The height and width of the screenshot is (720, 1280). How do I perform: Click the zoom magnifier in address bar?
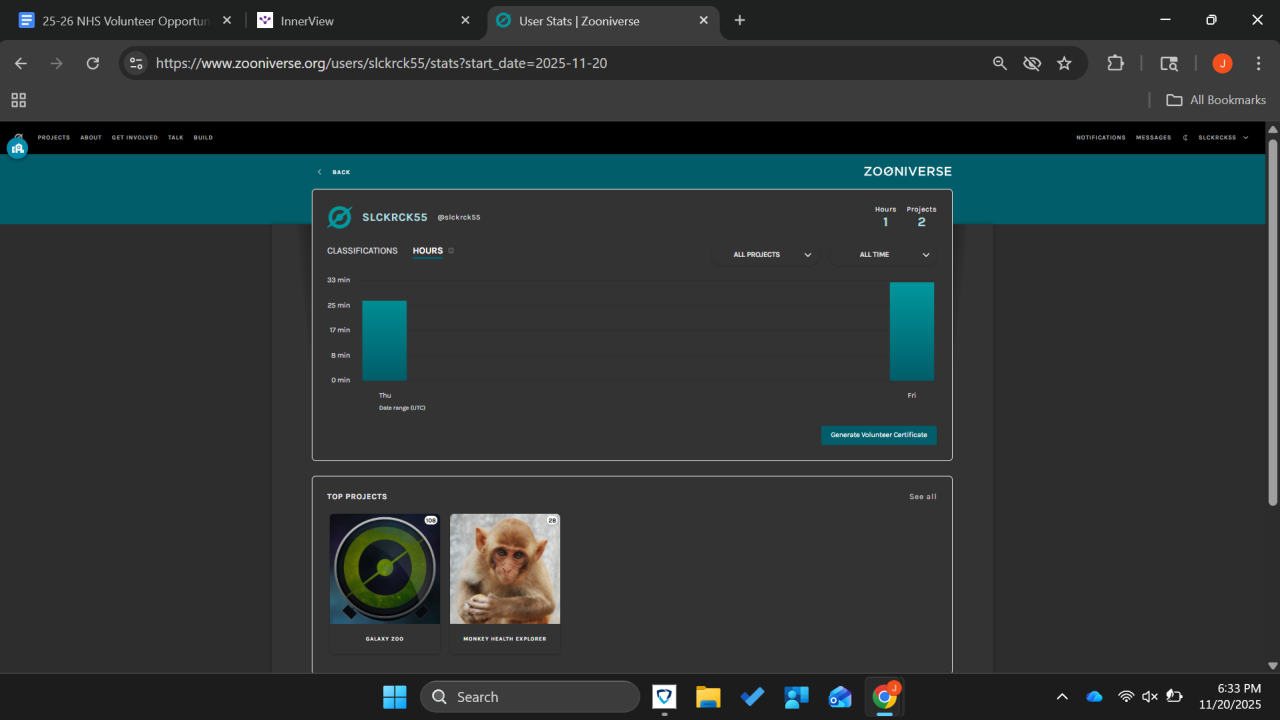[999, 63]
